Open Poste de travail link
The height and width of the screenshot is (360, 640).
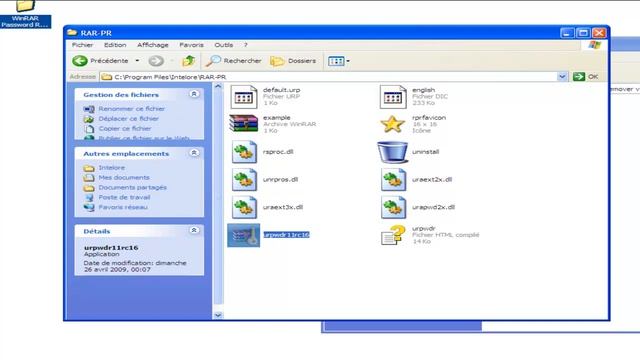124,197
